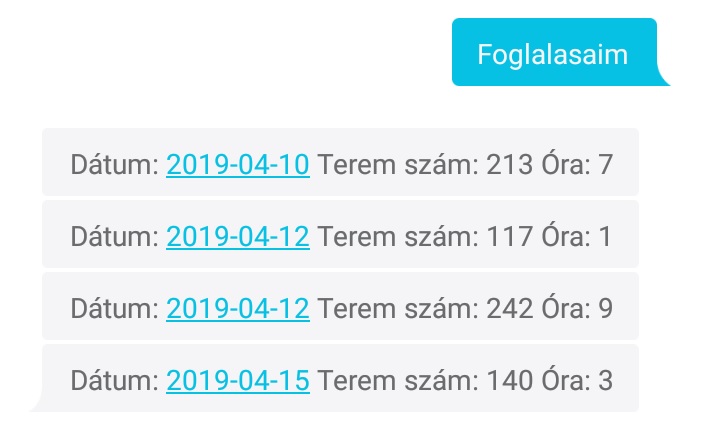The width and height of the screenshot is (707, 430).
Task: Tap the bubble tail on the room 140 message
Action: point(37,404)
